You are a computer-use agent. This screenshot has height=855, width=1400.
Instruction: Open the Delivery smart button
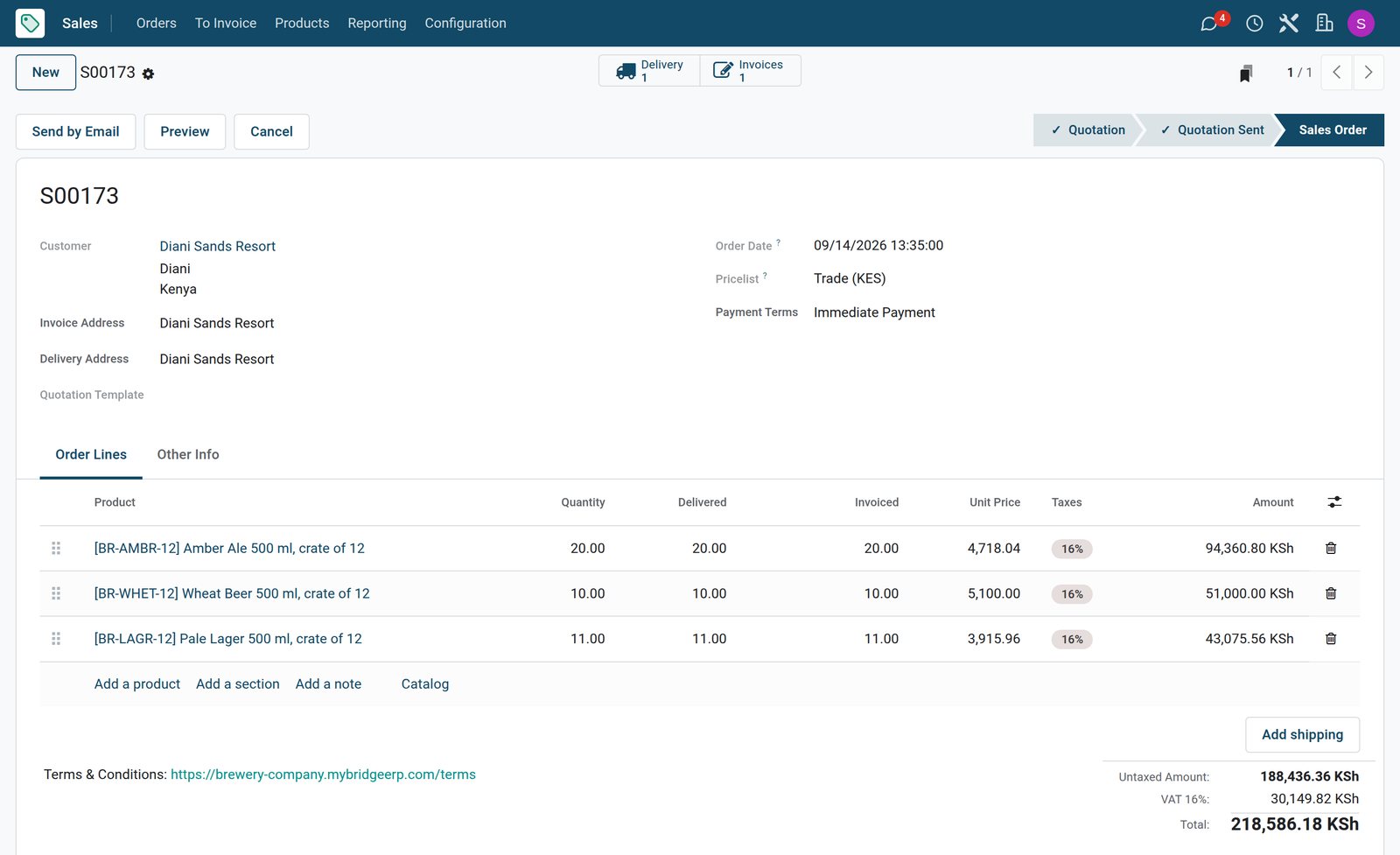[649, 71]
